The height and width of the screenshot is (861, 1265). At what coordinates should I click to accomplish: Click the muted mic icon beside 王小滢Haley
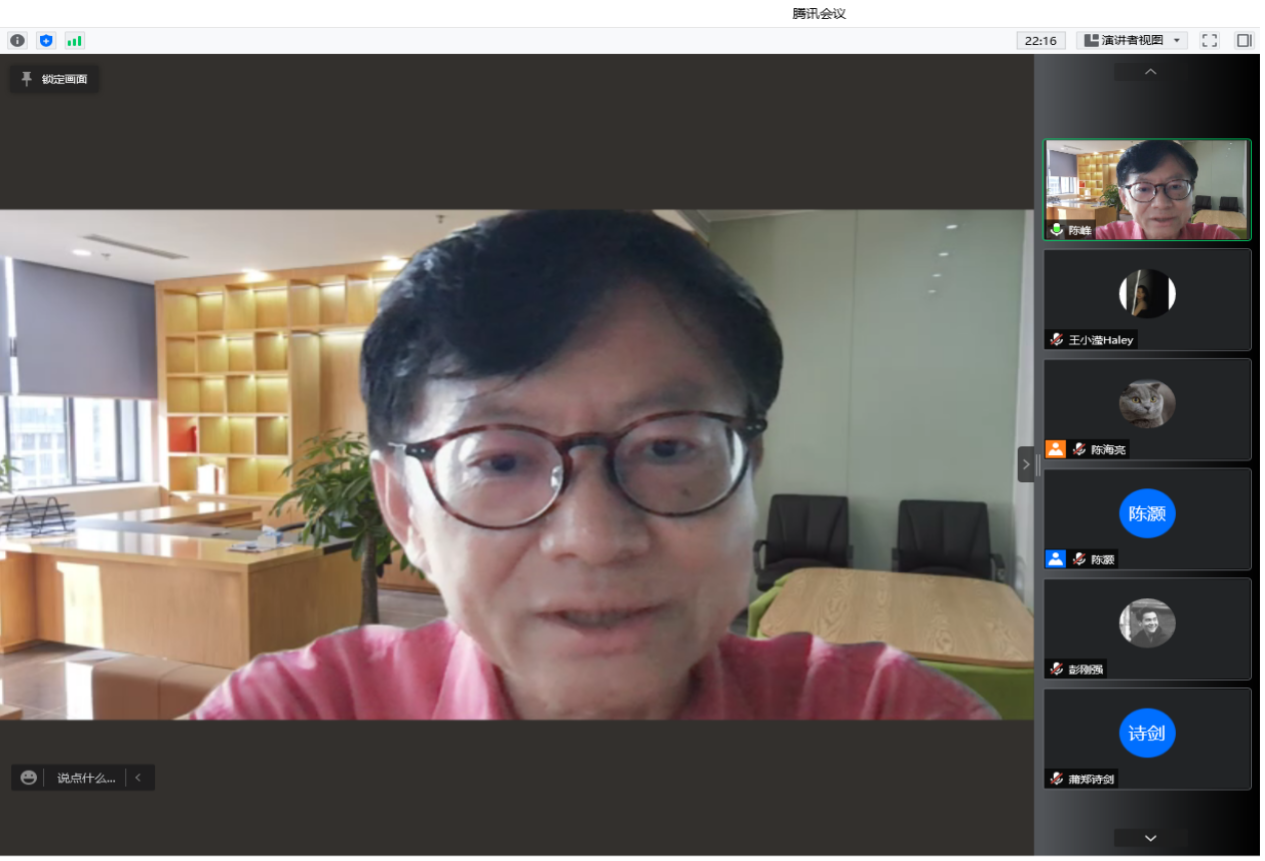pos(1057,340)
